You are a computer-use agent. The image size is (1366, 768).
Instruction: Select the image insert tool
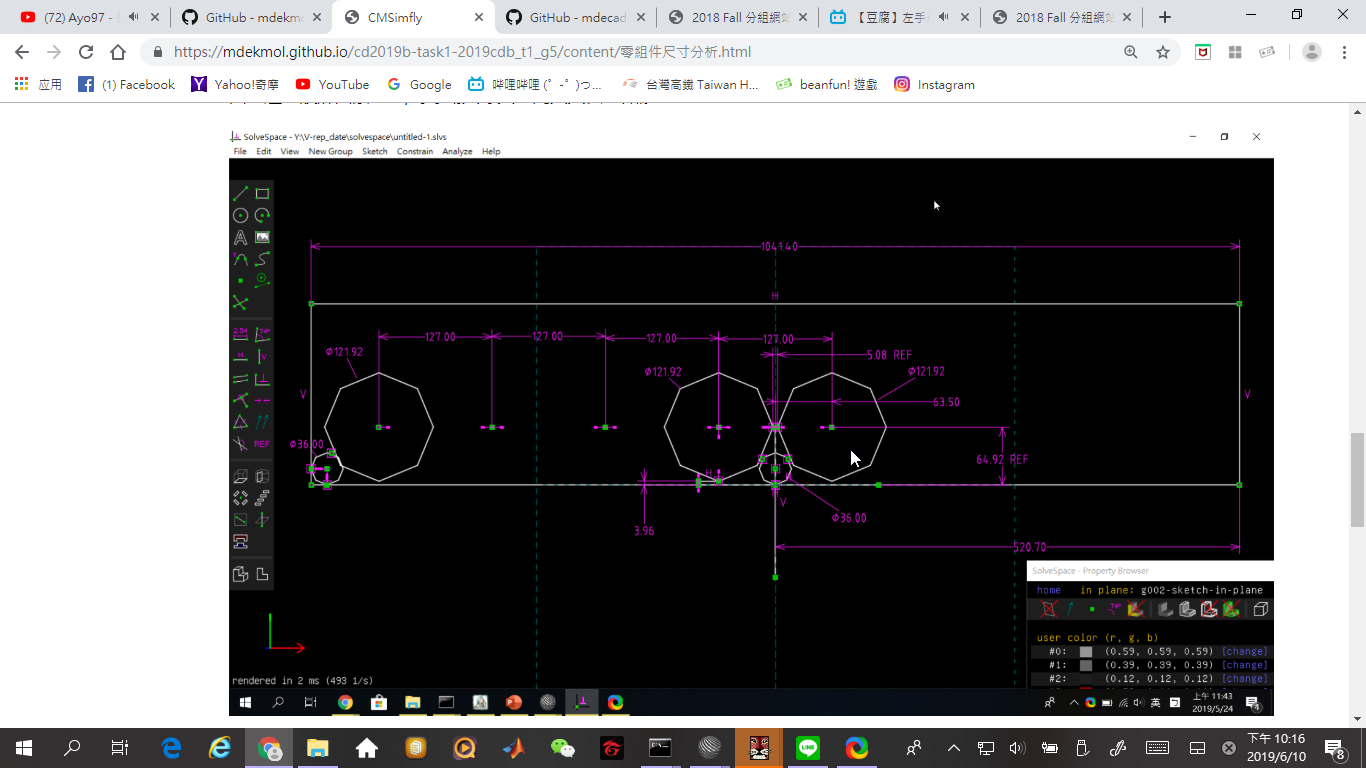coord(262,237)
